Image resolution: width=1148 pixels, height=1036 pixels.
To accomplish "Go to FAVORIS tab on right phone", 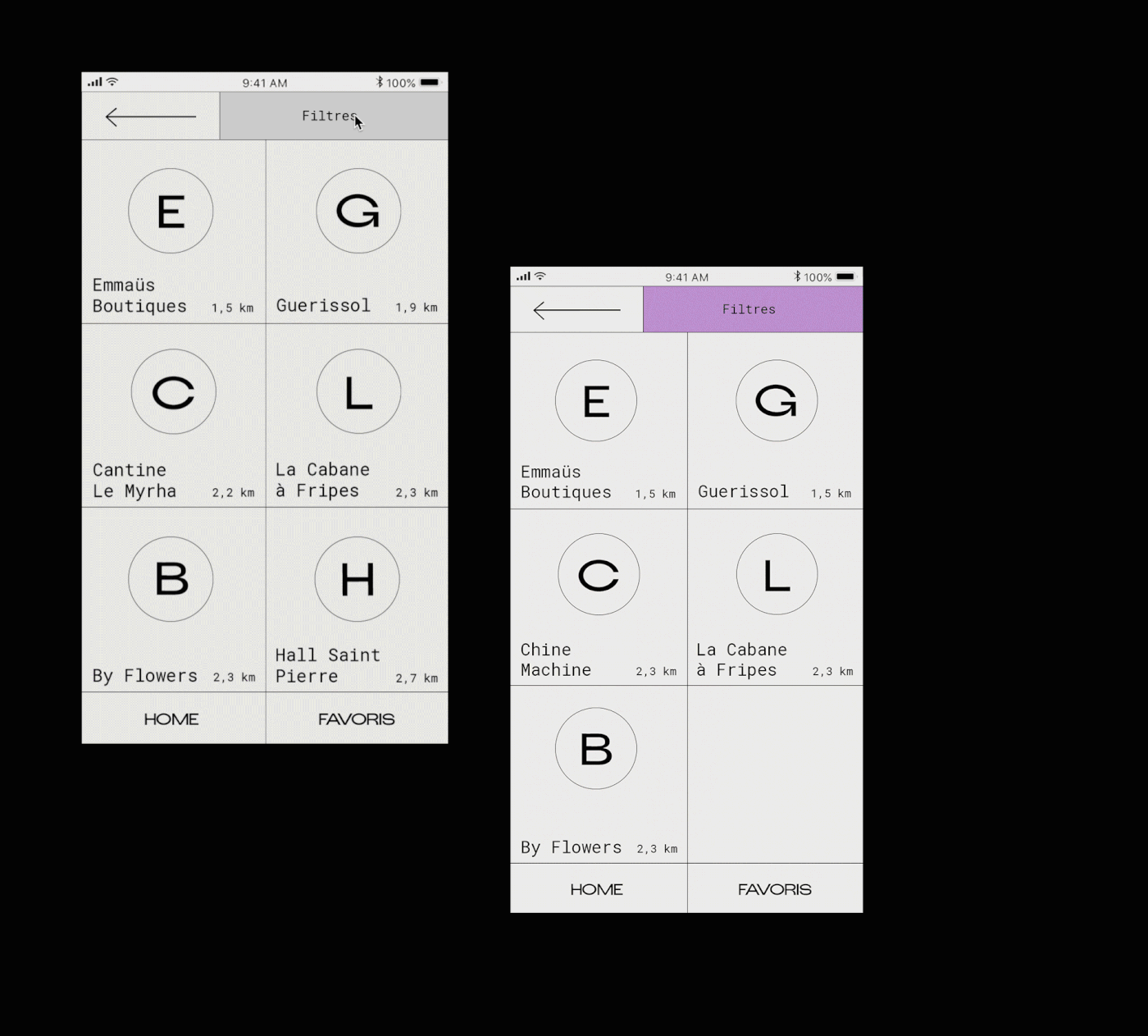I will (775, 889).
